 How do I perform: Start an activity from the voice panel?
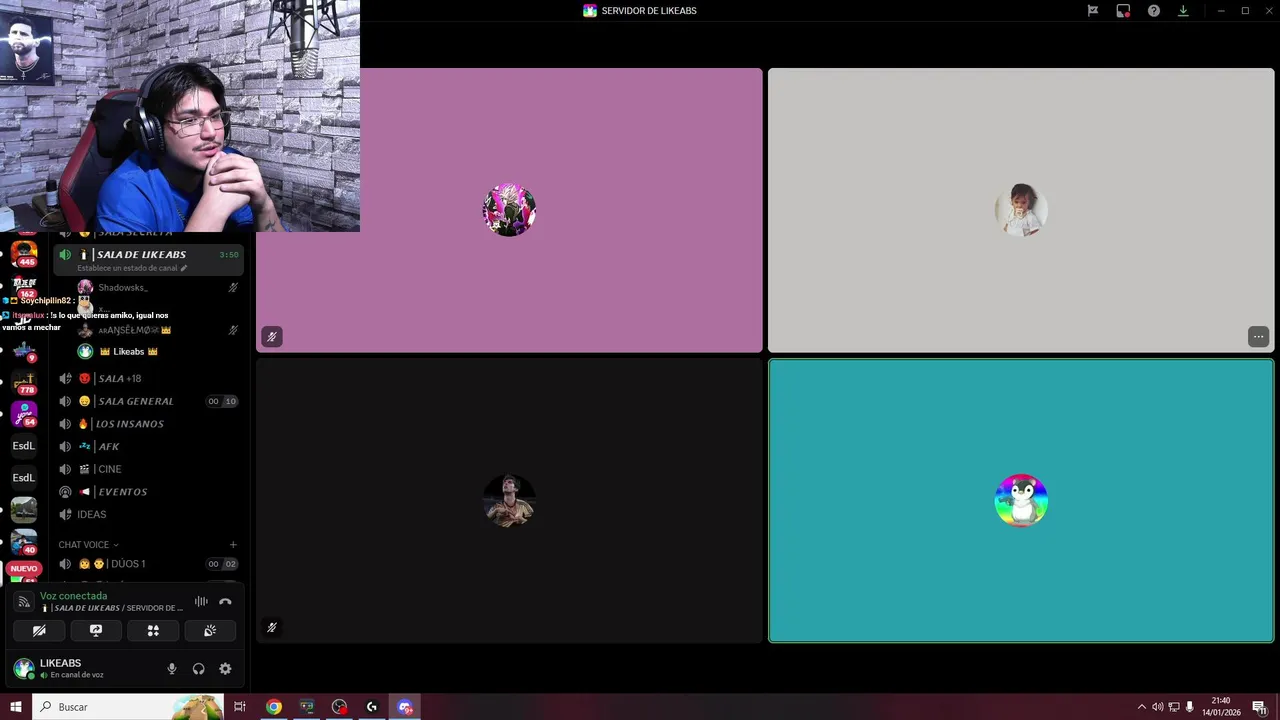click(153, 631)
